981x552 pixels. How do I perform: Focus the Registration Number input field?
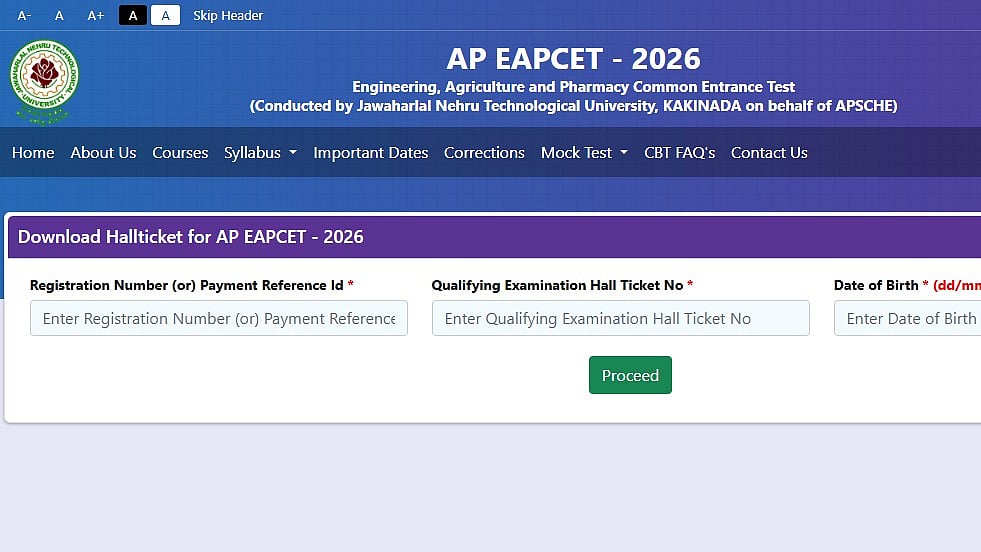click(219, 318)
